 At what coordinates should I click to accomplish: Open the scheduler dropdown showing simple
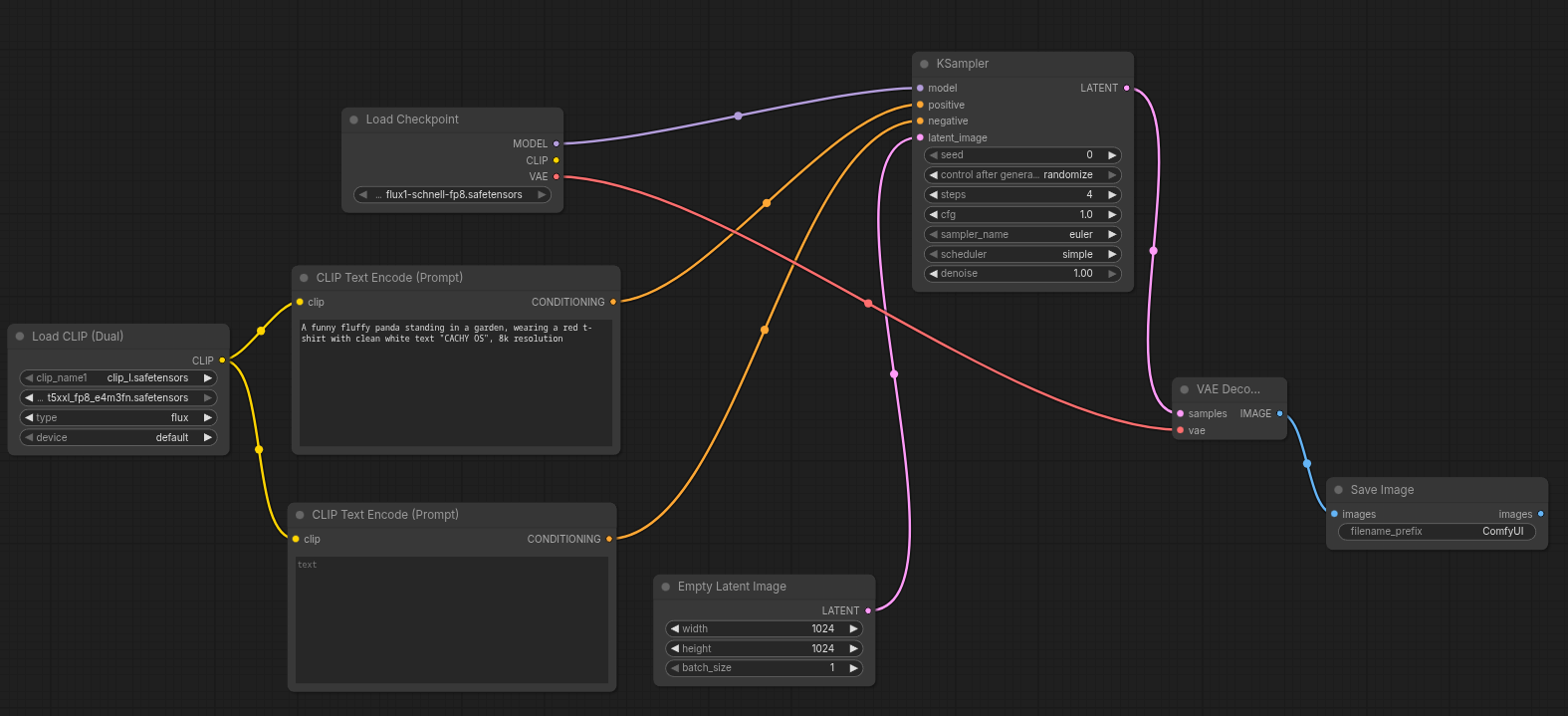point(1022,254)
